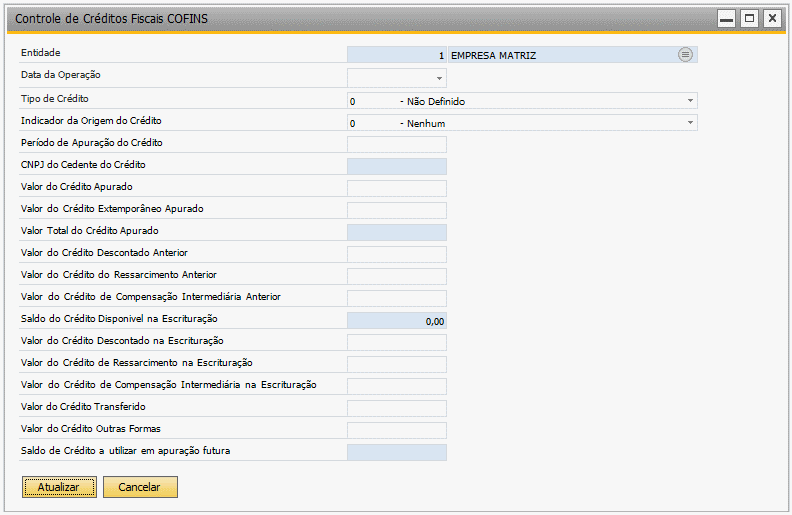The height and width of the screenshot is (515, 792).
Task: Select the Período de Apuração do Crédito field
Action: coord(397,144)
